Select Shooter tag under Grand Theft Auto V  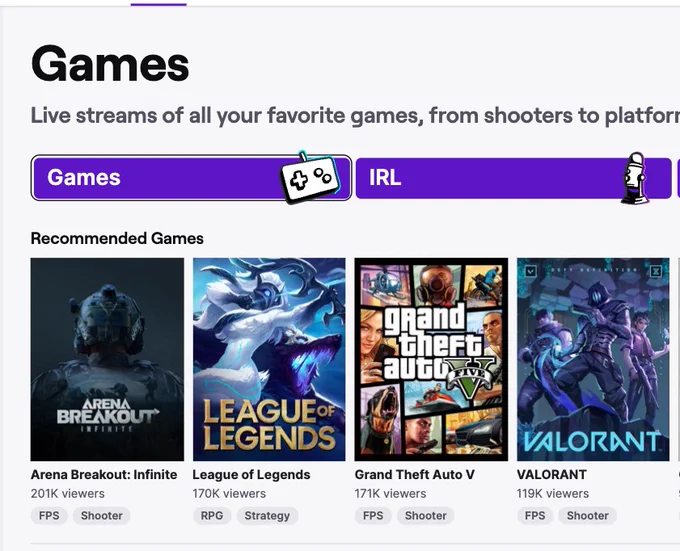point(425,515)
